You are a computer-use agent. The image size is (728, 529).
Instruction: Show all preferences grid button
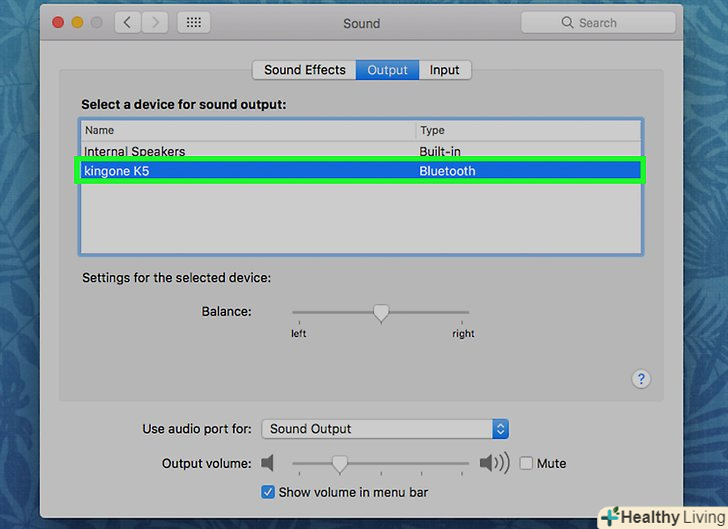[194, 22]
